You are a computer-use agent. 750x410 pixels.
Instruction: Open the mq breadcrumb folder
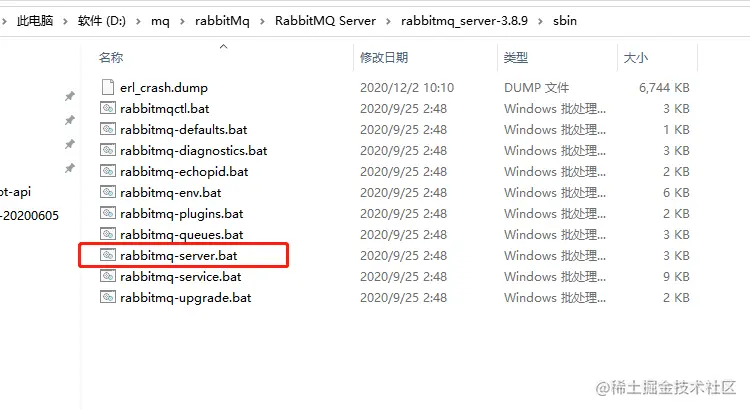pyautogui.click(x=160, y=21)
